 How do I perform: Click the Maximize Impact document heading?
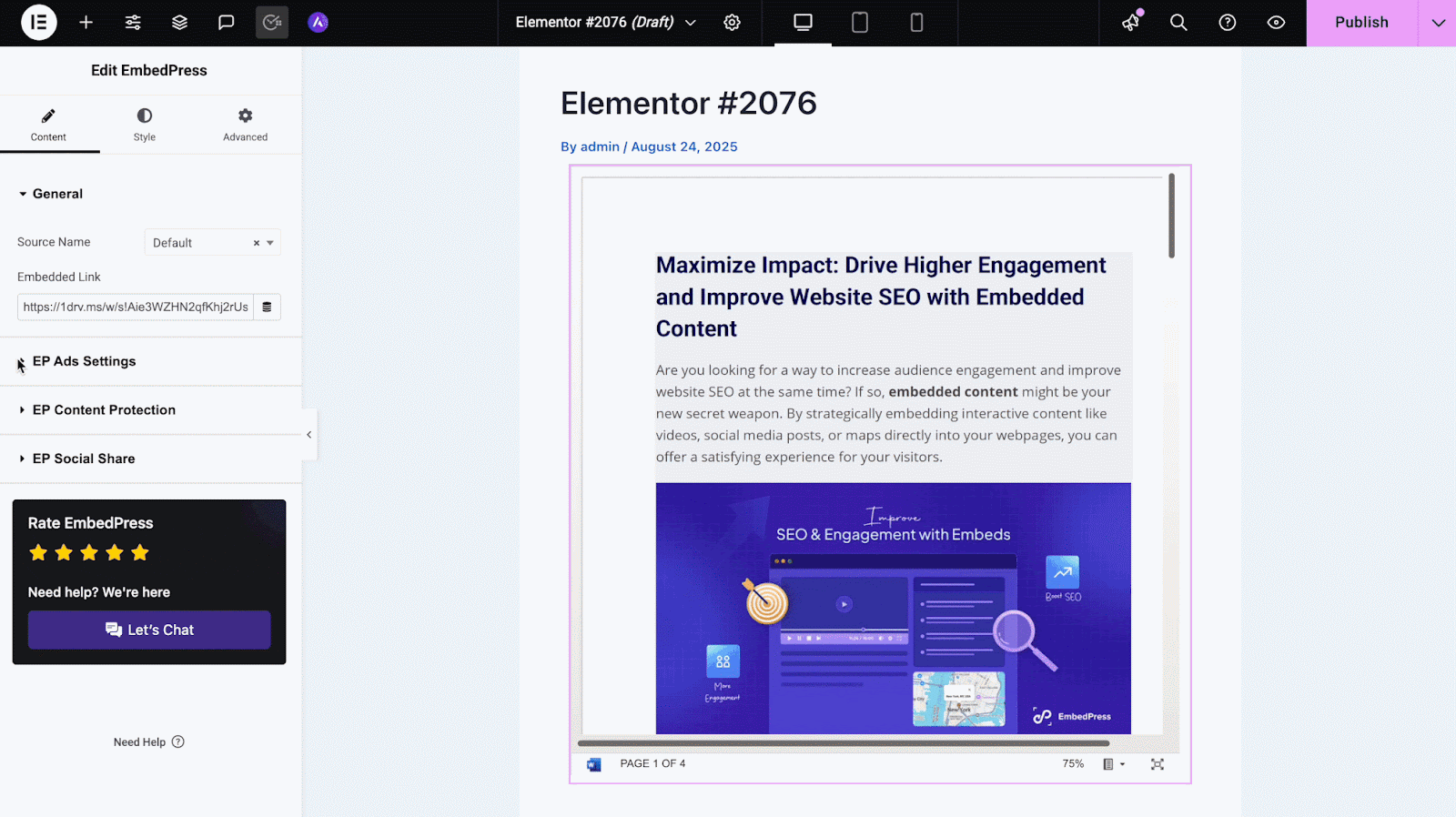click(881, 297)
